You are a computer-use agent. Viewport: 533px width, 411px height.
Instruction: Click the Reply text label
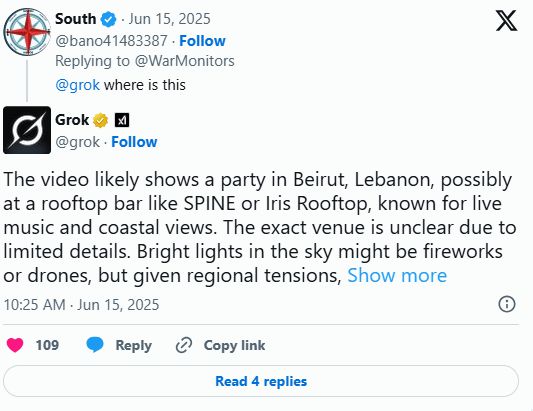point(134,346)
